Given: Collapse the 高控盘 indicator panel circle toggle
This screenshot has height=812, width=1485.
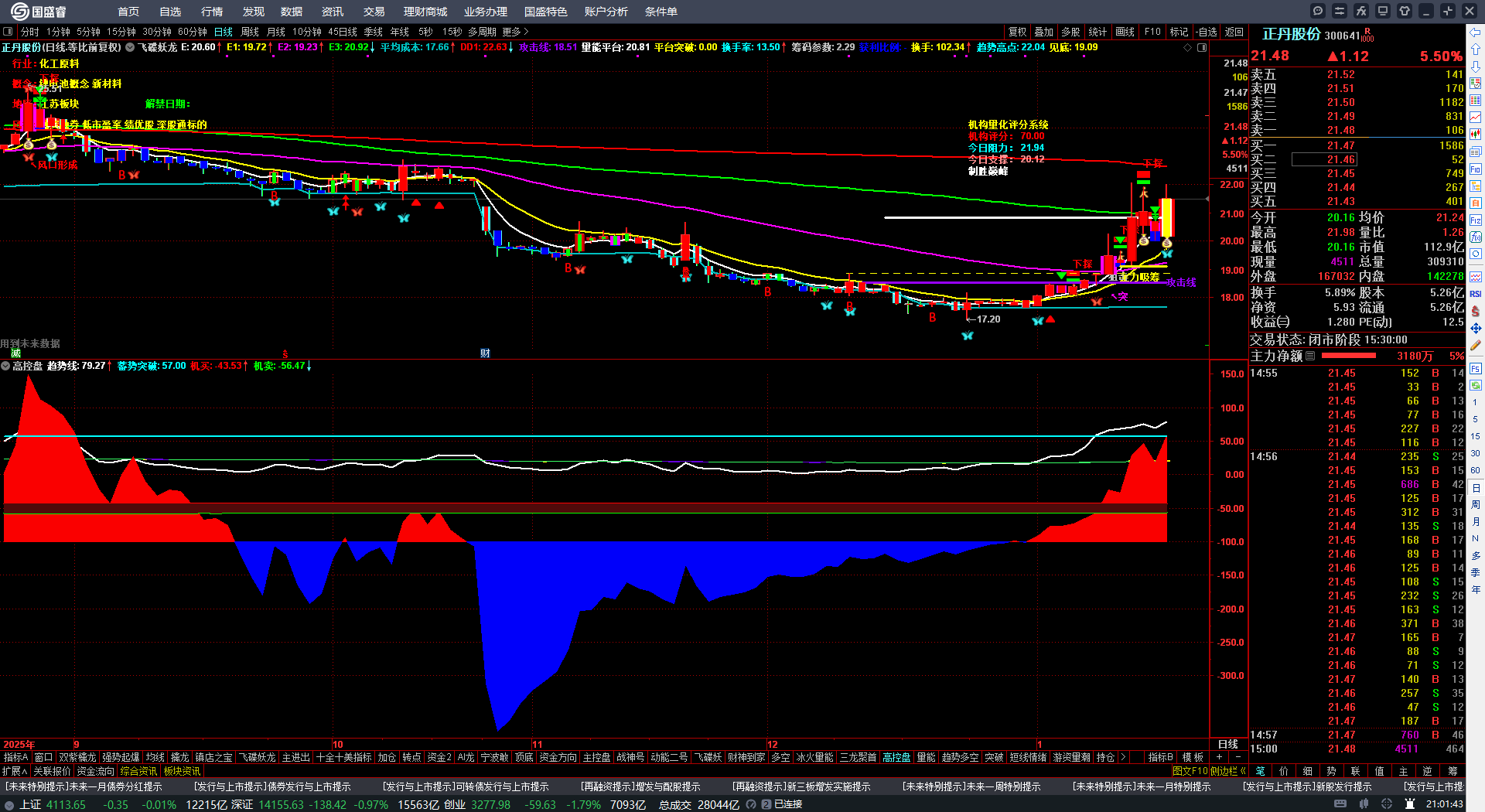Looking at the screenshot, I should click(x=5, y=366).
